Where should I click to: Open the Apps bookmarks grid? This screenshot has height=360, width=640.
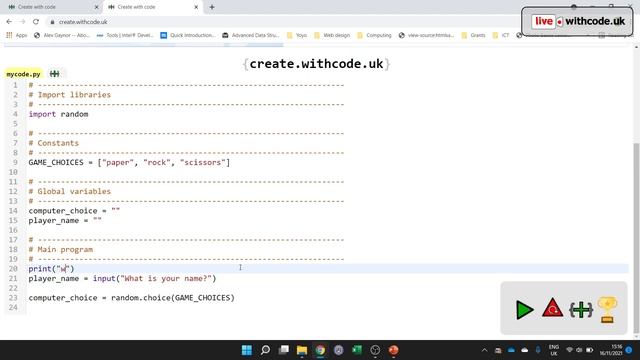[x=16, y=36]
